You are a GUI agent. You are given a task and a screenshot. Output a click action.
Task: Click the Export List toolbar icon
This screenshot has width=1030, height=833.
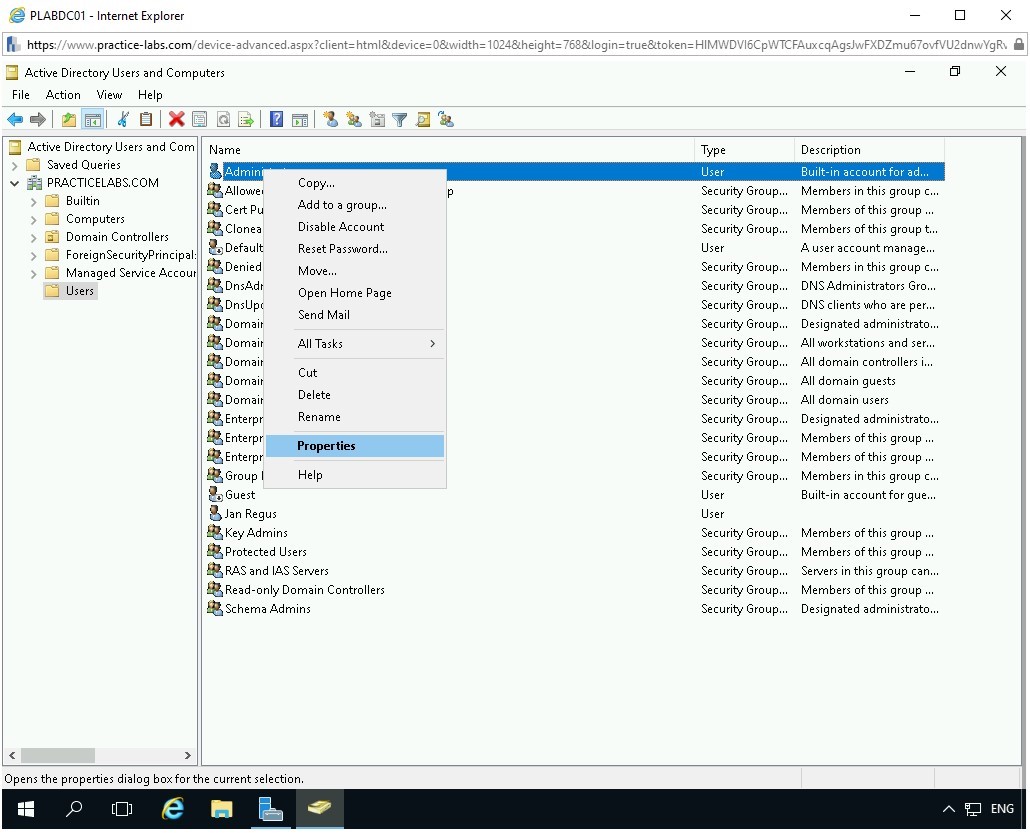[246, 120]
